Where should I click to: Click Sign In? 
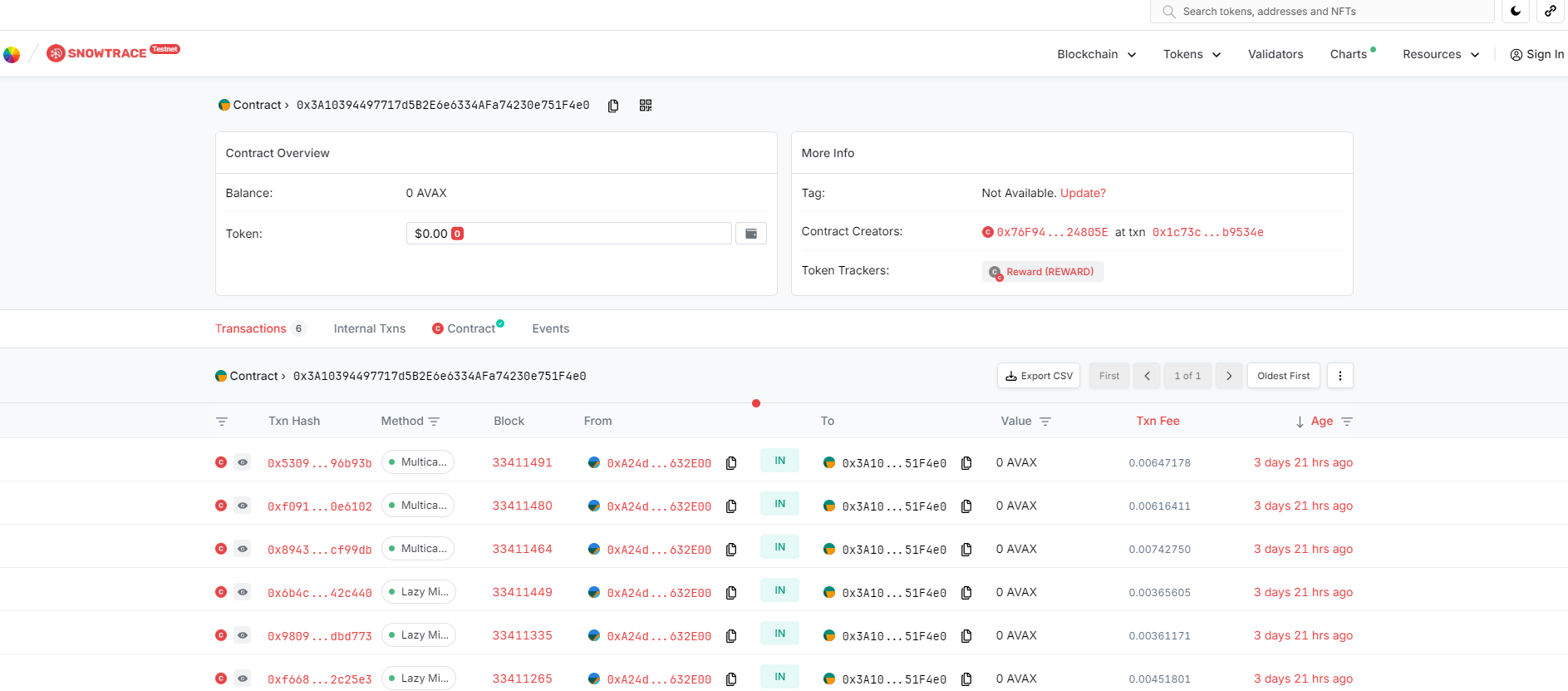pos(1536,54)
